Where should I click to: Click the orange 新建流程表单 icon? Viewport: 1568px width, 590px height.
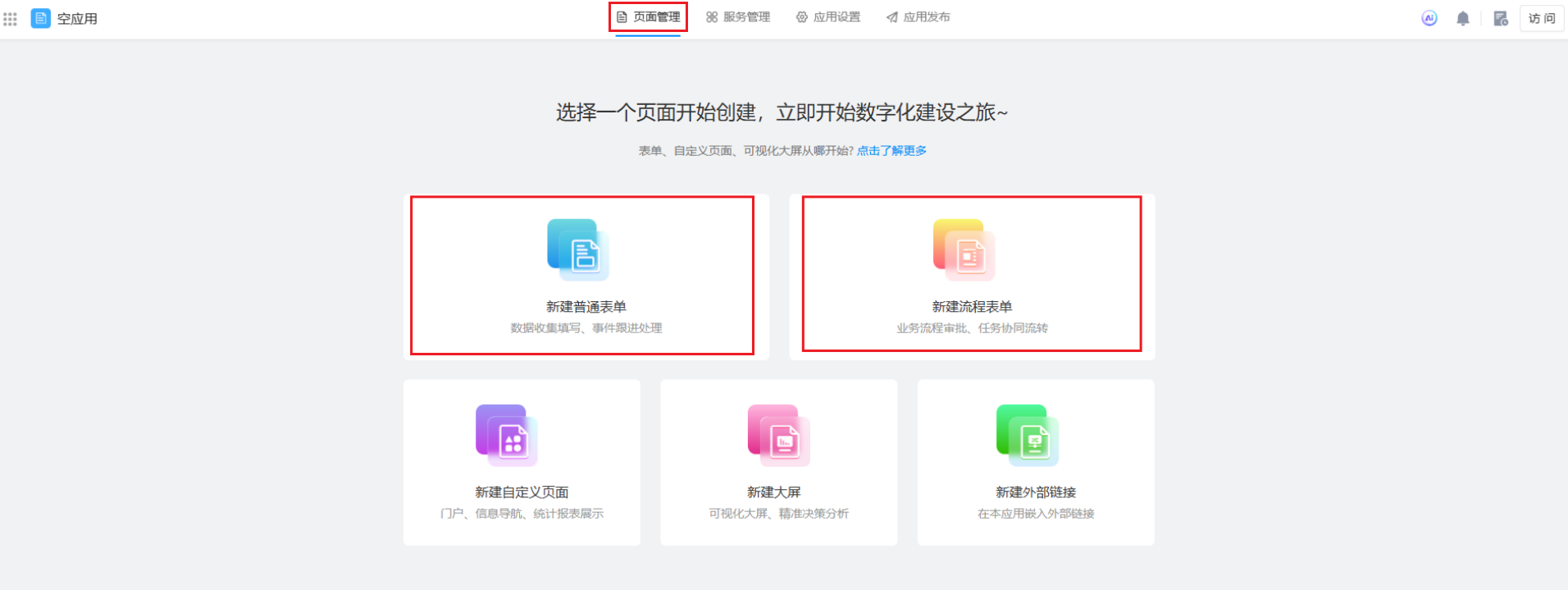[964, 250]
